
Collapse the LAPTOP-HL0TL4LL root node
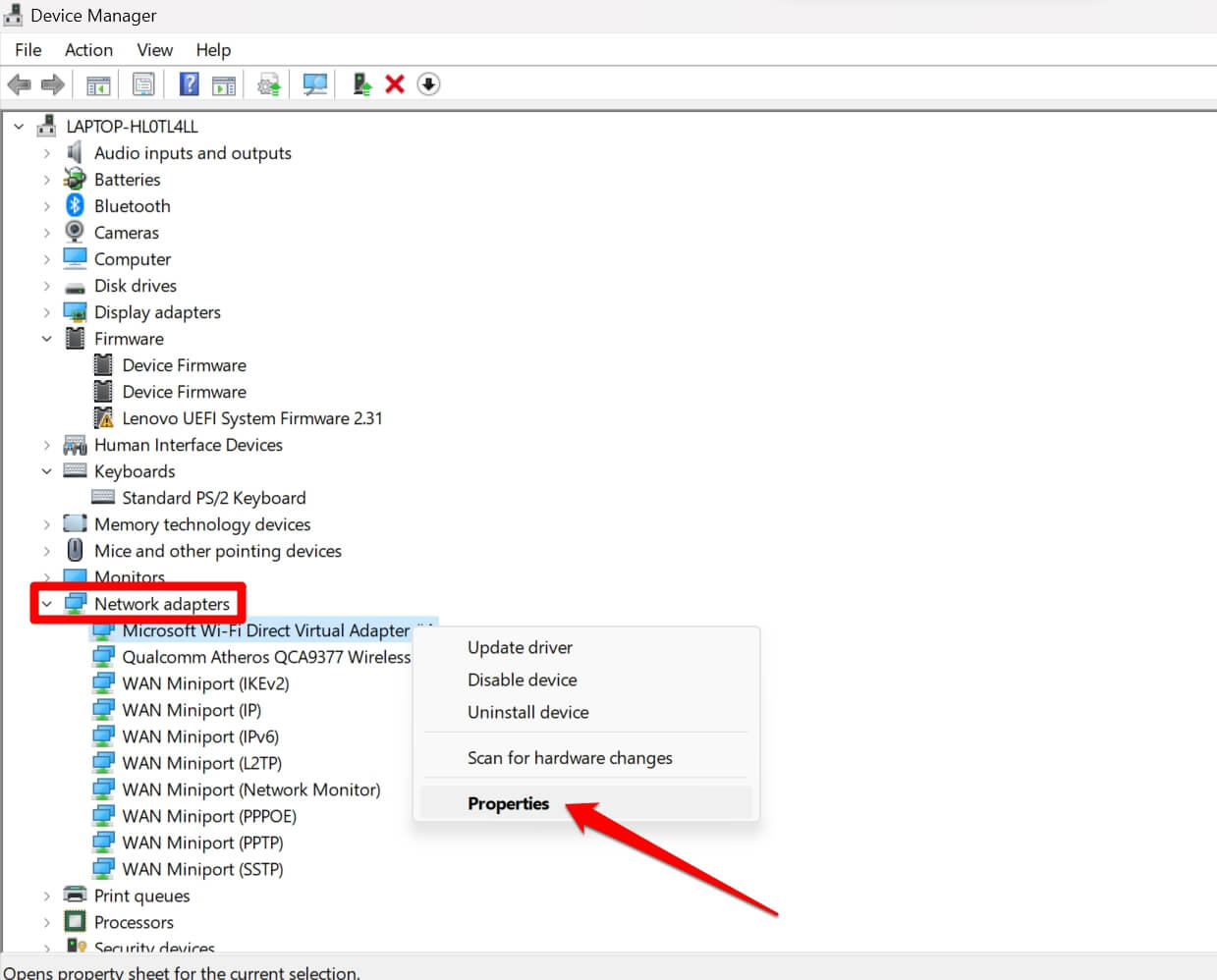(x=19, y=127)
